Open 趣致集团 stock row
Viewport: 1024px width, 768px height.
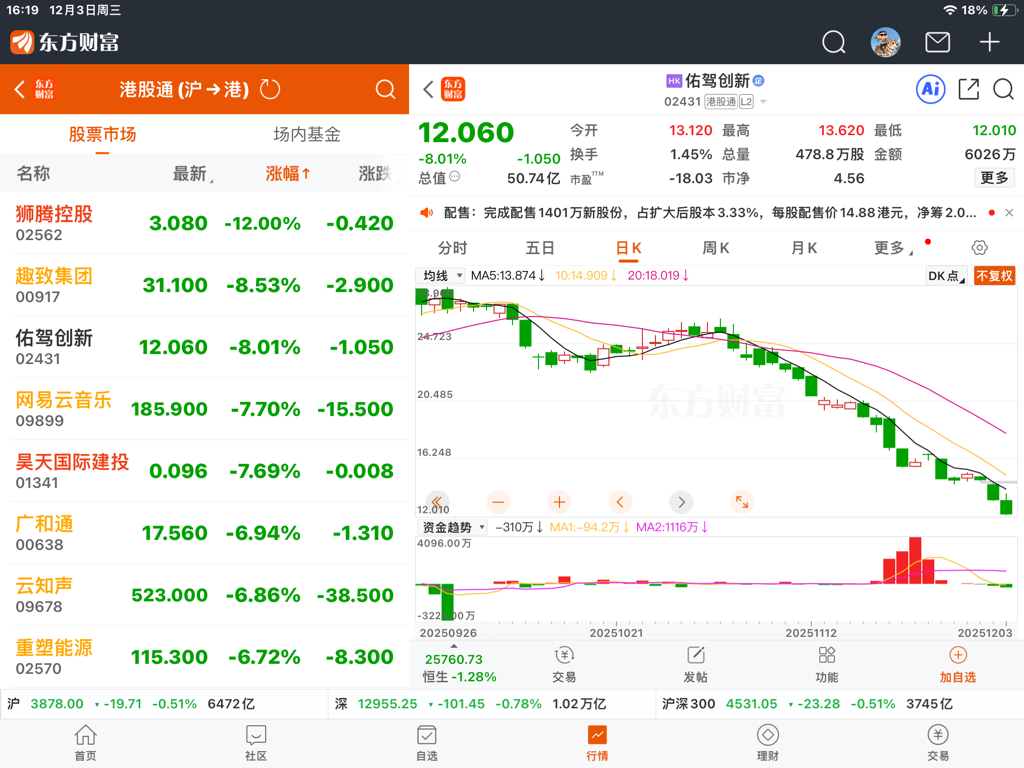point(204,285)
